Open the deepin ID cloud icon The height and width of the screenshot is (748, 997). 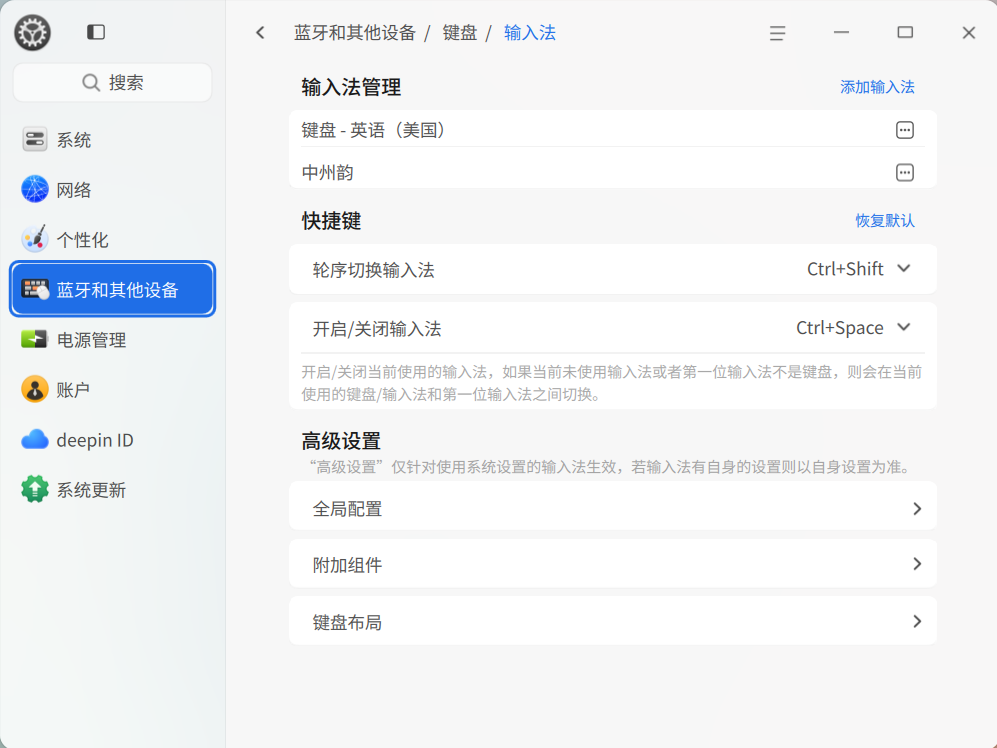pos(35,439)
